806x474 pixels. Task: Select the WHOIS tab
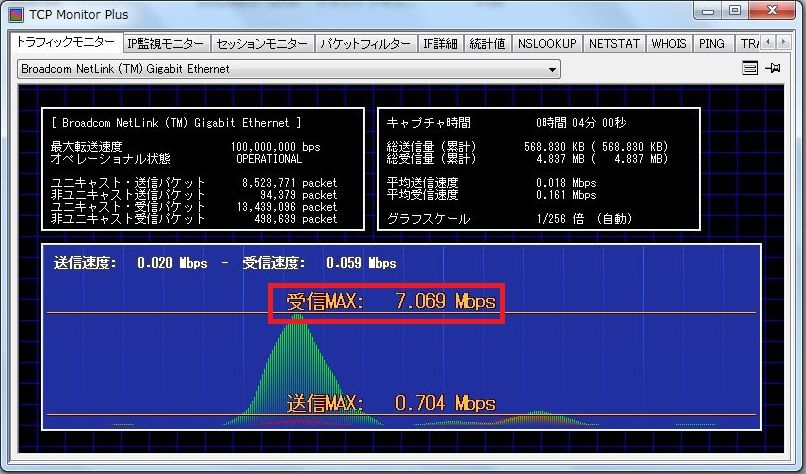[x=669, y=44]
